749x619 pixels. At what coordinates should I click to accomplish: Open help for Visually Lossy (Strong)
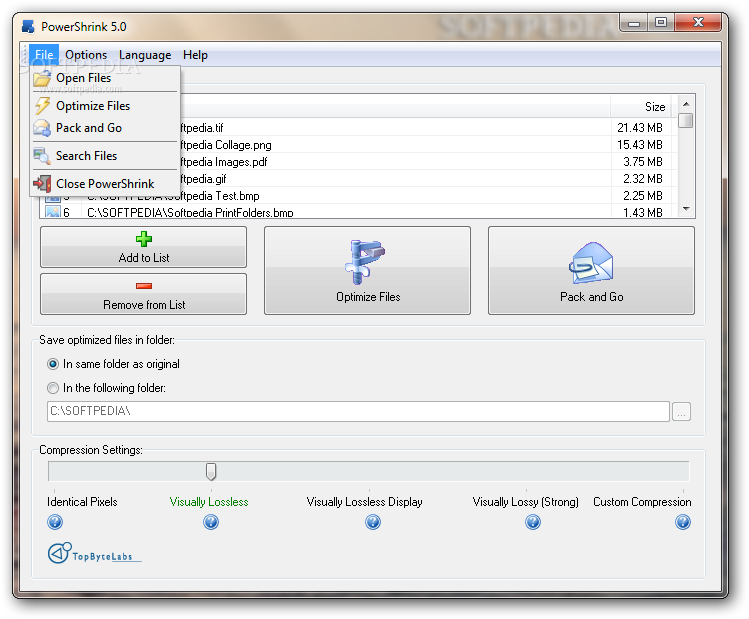[x=533, y=522]
